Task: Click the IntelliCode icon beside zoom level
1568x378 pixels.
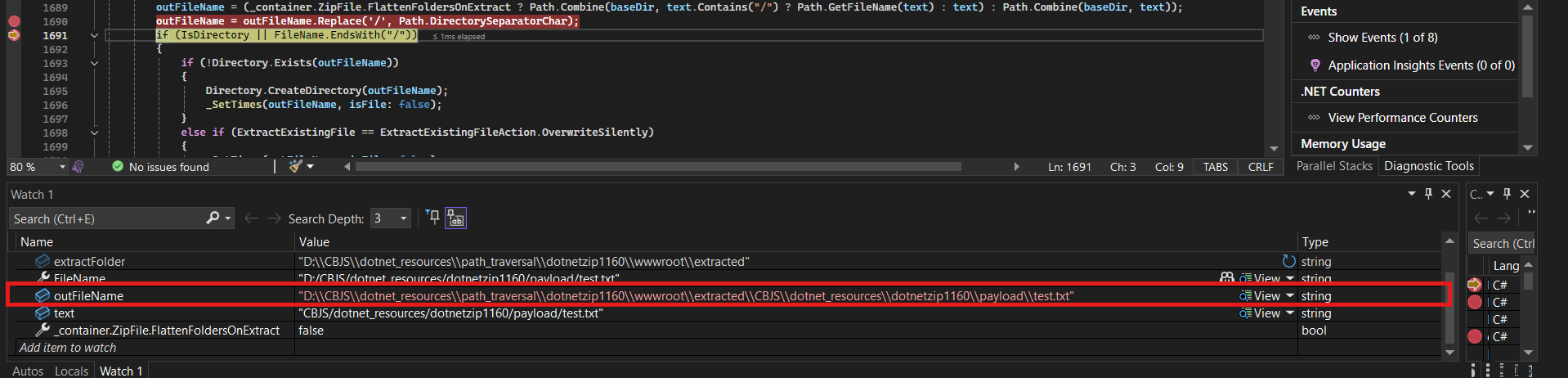Action: click(x=78, y=167)
